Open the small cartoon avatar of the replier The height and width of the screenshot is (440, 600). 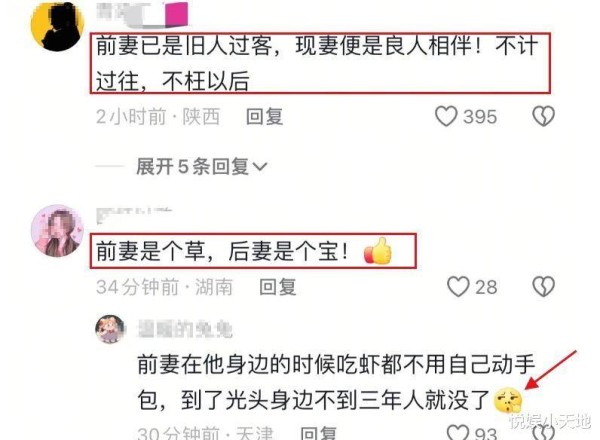[110, 329]
